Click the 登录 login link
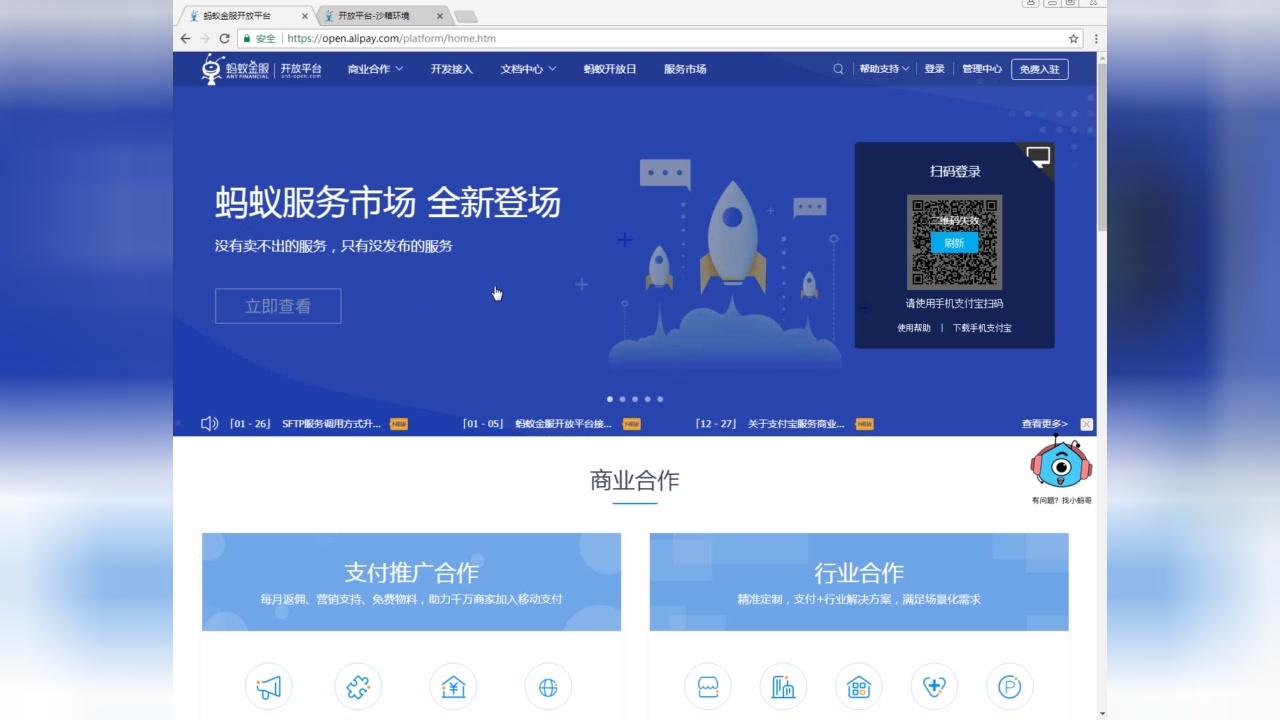The width and height of the screenshot is (1280, 720). click(934, 69)
